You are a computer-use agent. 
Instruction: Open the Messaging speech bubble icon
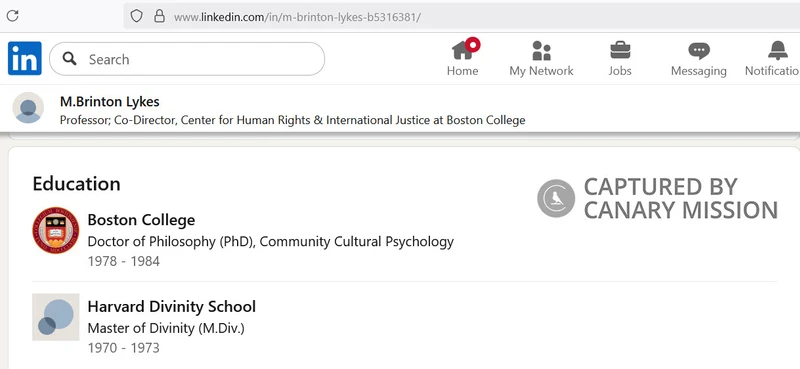pos(698,51)
